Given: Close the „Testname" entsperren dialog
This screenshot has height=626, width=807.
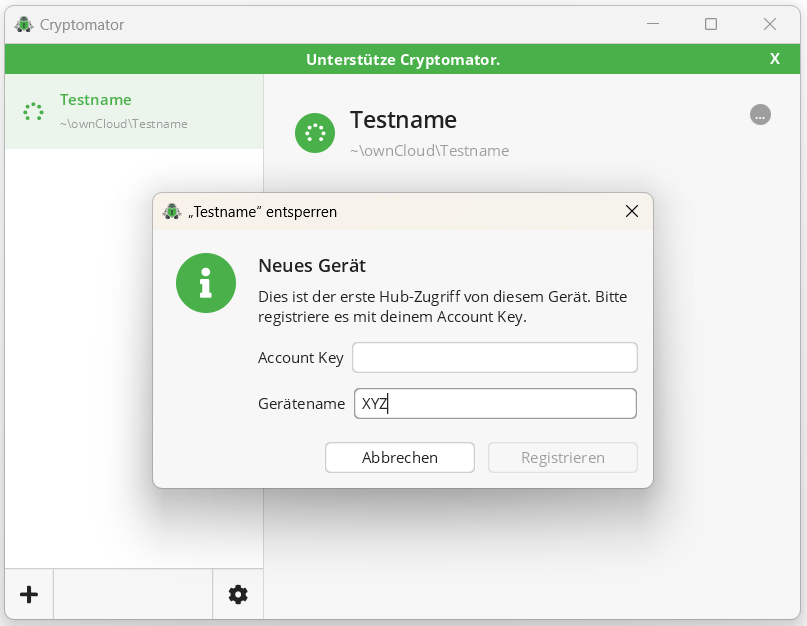Looking at the screenshot, I should (631, 211).
